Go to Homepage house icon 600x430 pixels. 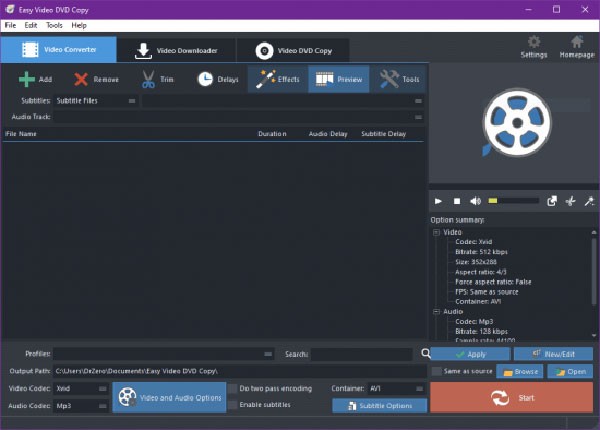point(577,42)
